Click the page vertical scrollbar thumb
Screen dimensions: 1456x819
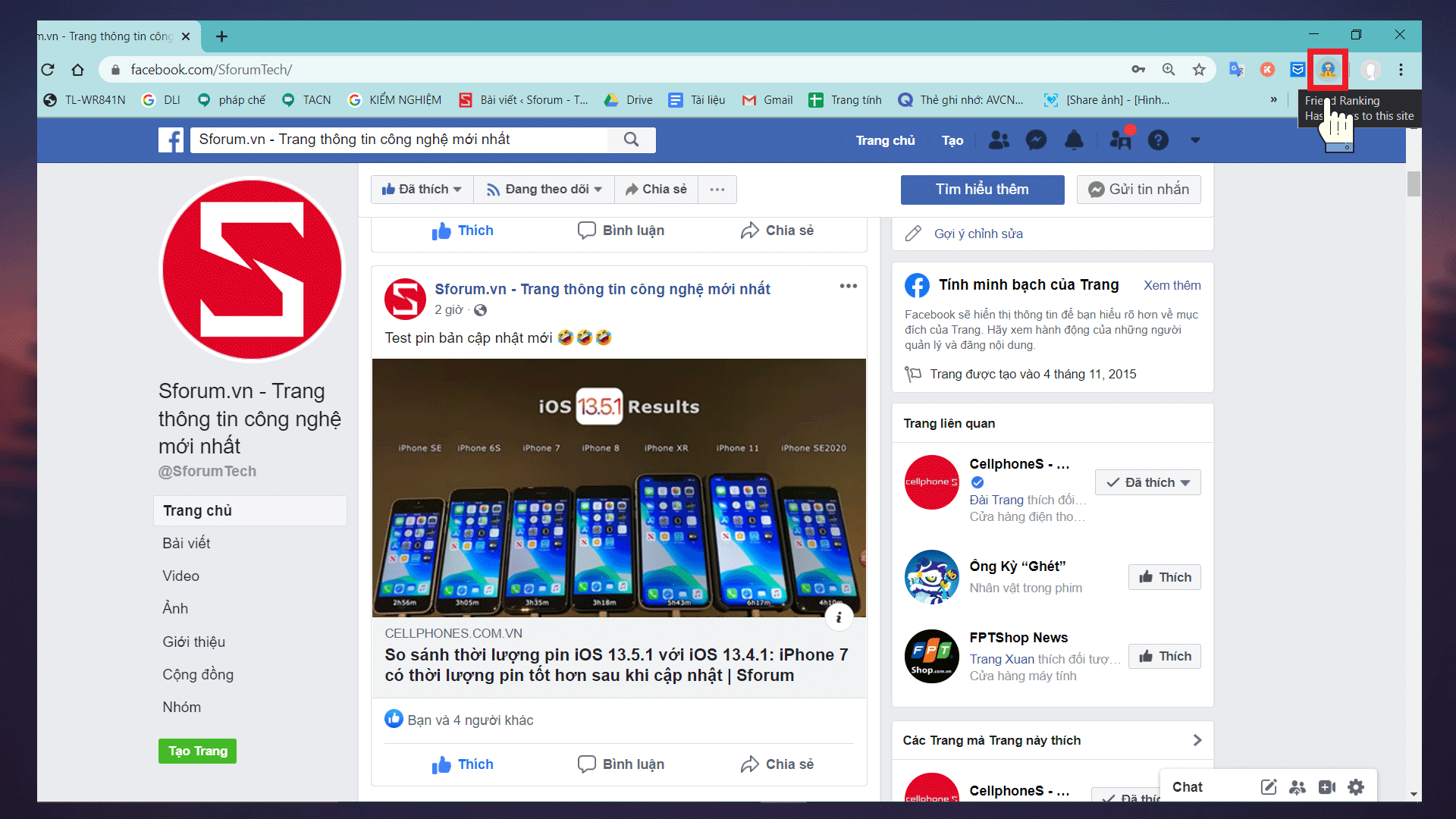coord(1414,184)
